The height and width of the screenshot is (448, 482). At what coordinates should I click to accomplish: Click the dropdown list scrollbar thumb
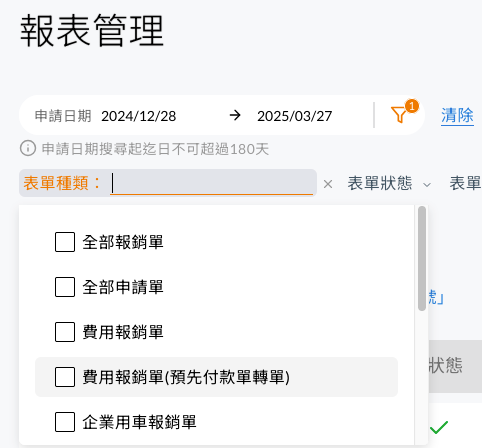pyautogui.click(x=422, y=259)
